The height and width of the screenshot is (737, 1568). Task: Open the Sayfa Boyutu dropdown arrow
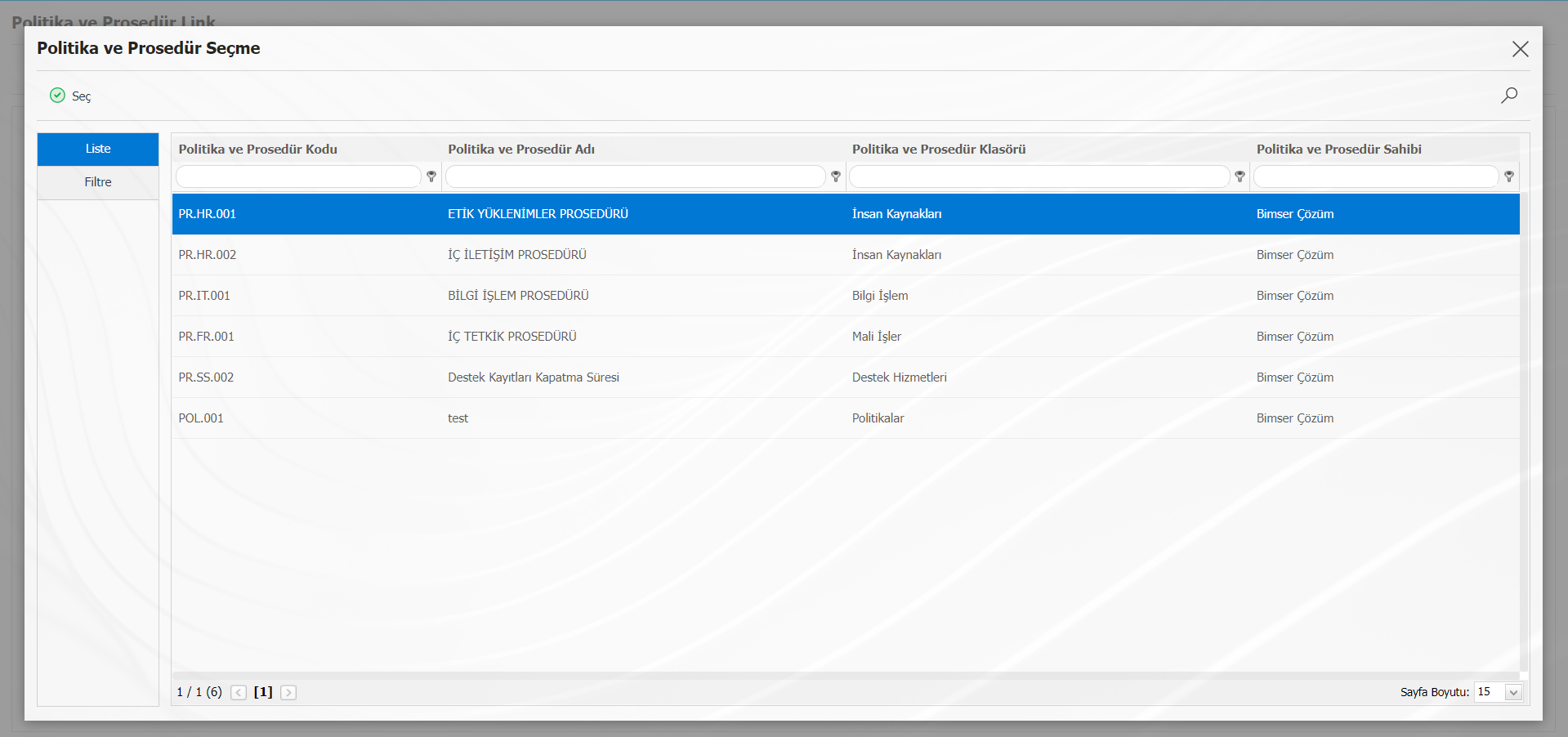coord(1513,693)
